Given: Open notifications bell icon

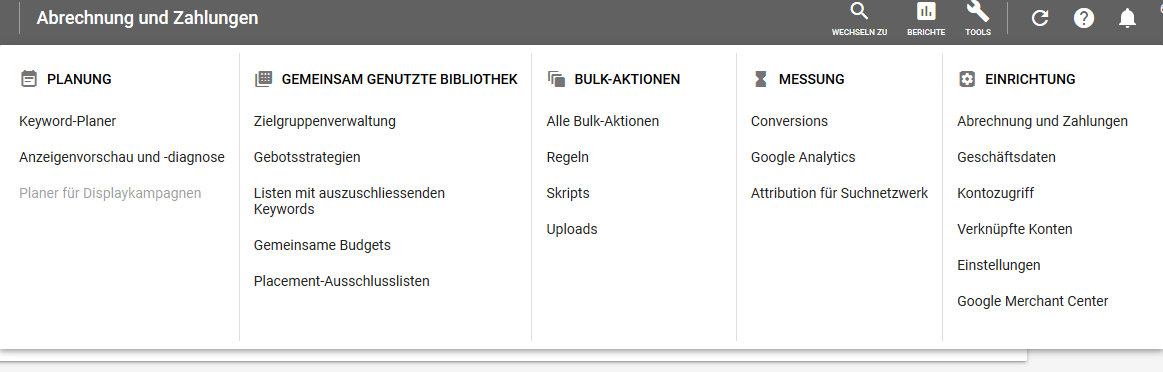Looking at the screenshot, I should (1127, 19).
